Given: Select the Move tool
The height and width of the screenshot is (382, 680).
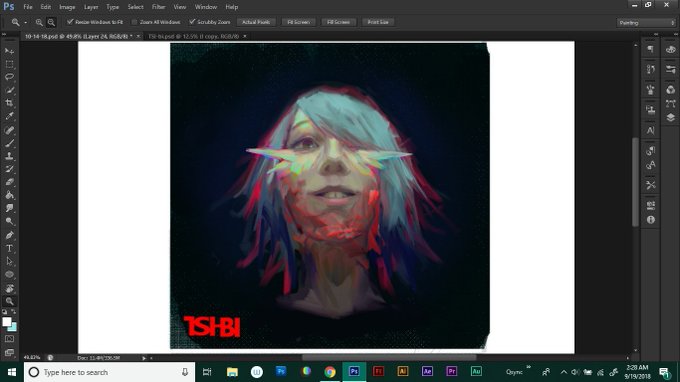Looking at the screenshot, I should coord(9,51).
